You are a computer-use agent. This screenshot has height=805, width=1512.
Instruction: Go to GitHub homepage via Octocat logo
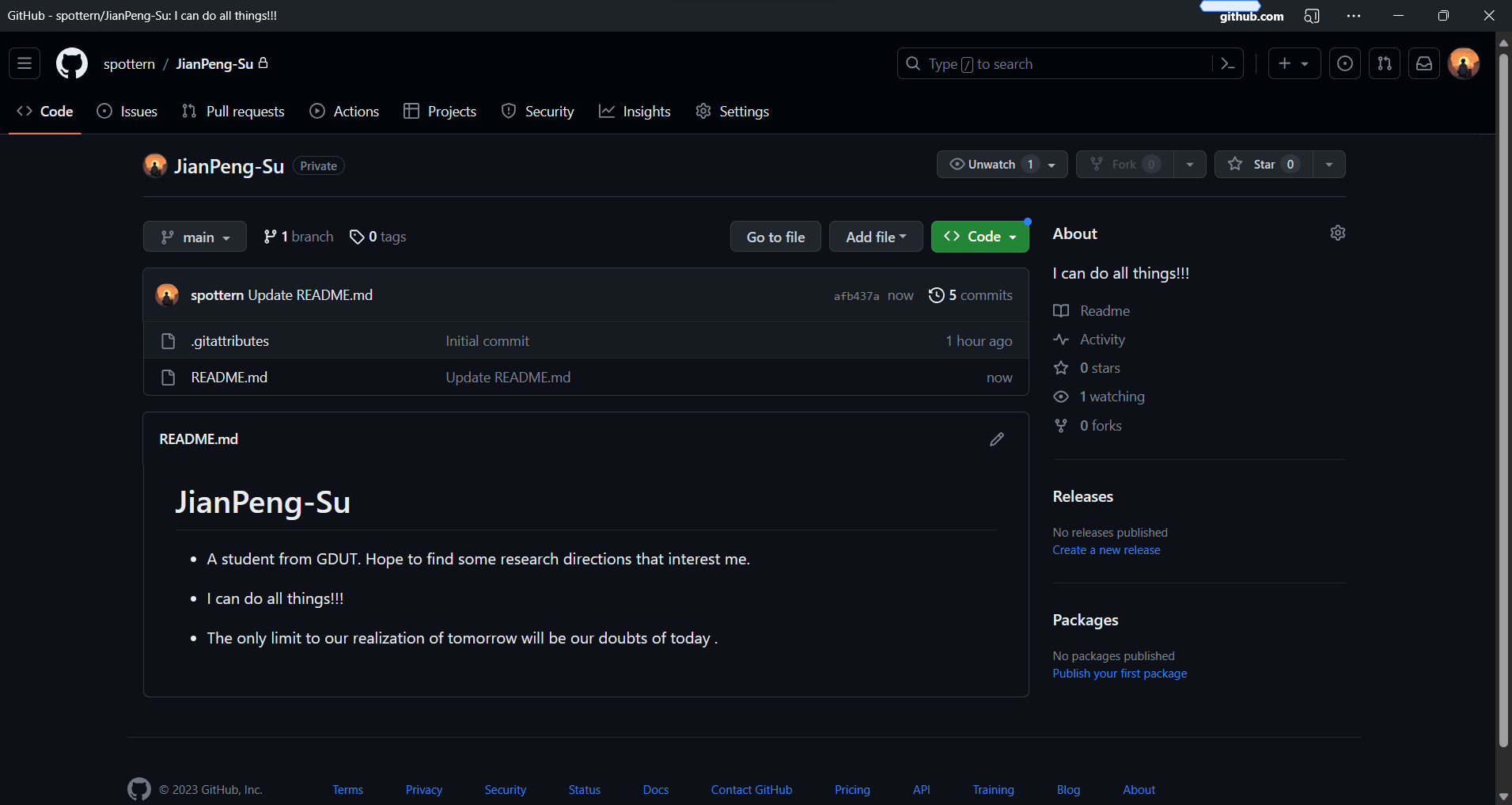[x=72, y=63]
